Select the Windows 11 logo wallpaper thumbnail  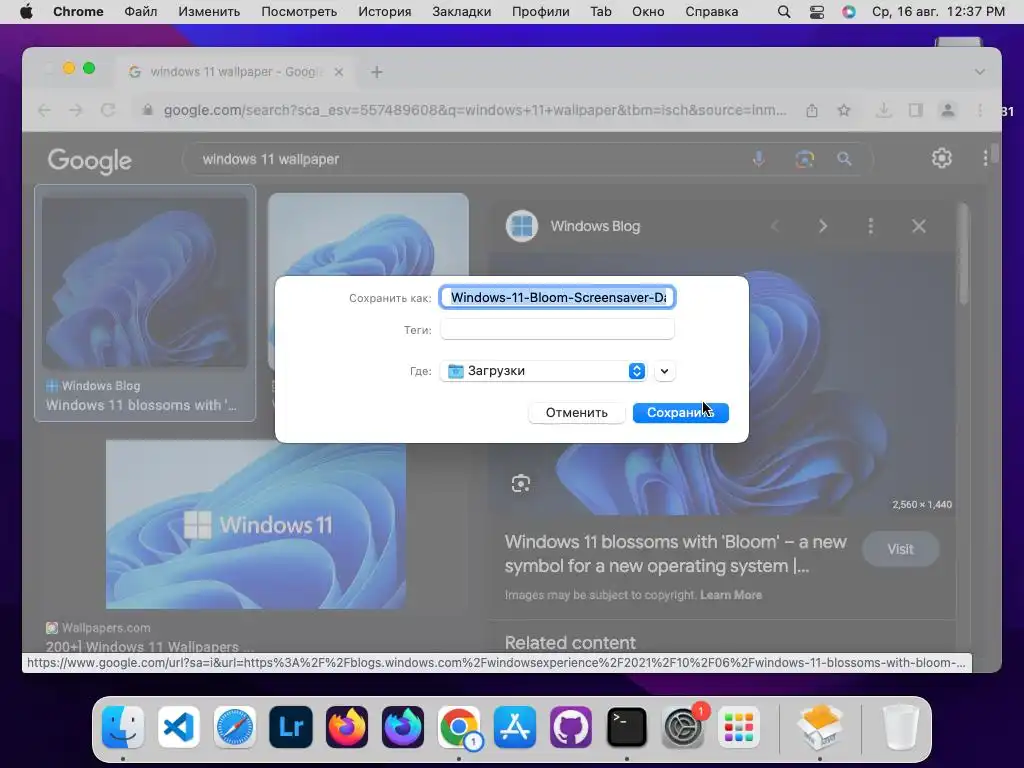pyautogui.click(x=256, y=524)
